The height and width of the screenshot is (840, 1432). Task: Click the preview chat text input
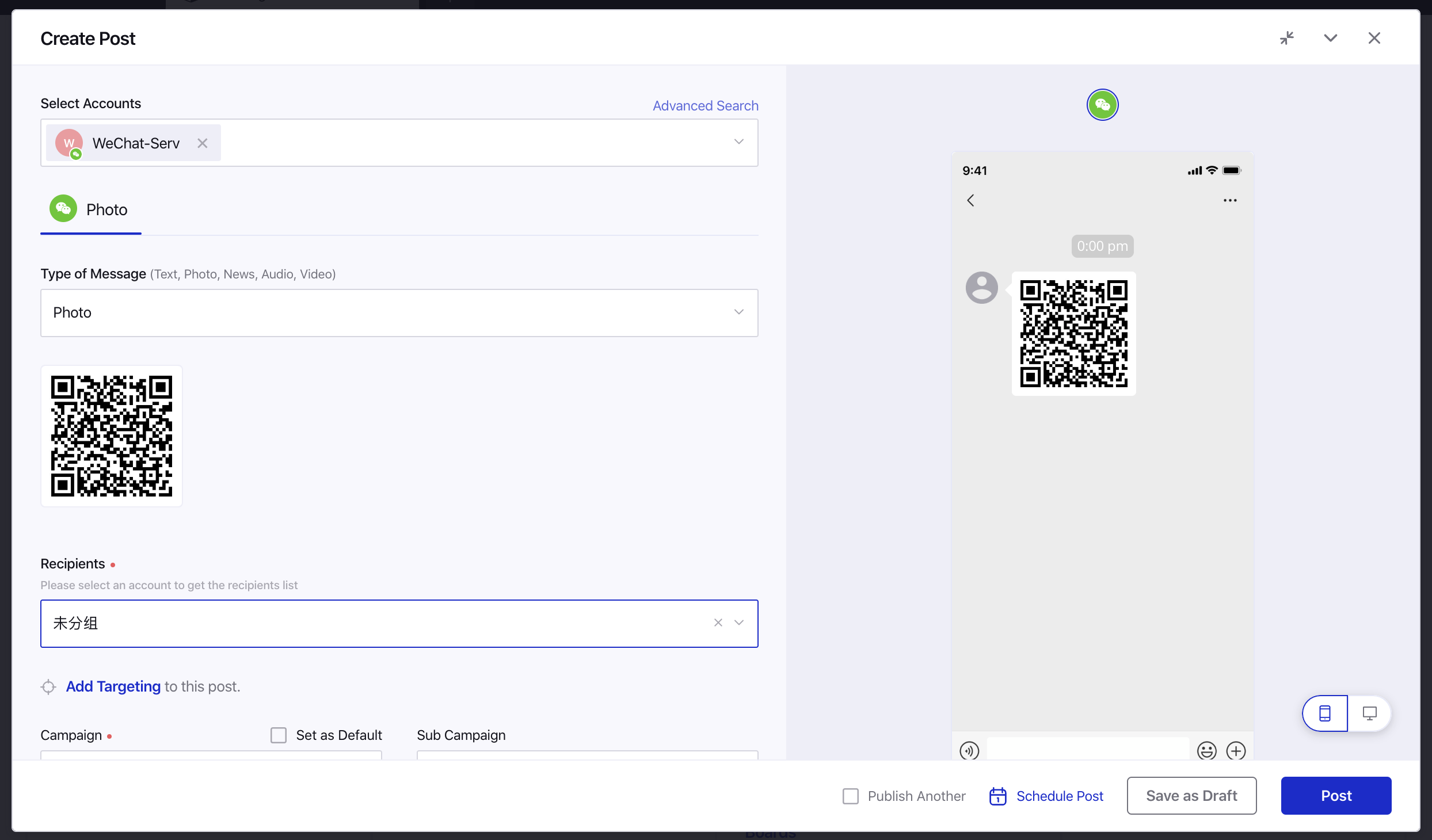pyautogui.click(x=1088, y=749)
